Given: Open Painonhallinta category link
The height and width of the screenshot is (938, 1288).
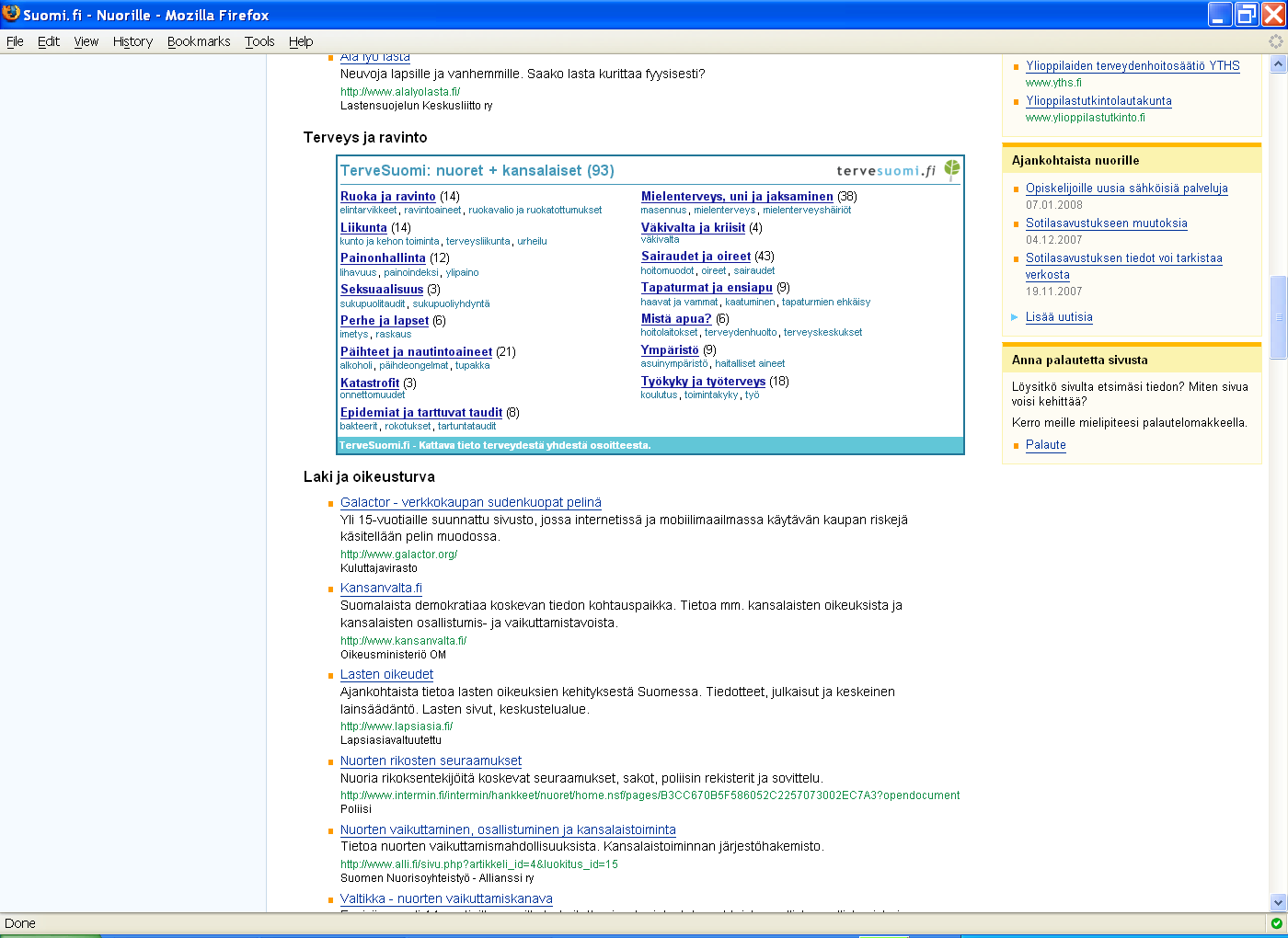Looking at the screenshot, I should click(383, 257).
